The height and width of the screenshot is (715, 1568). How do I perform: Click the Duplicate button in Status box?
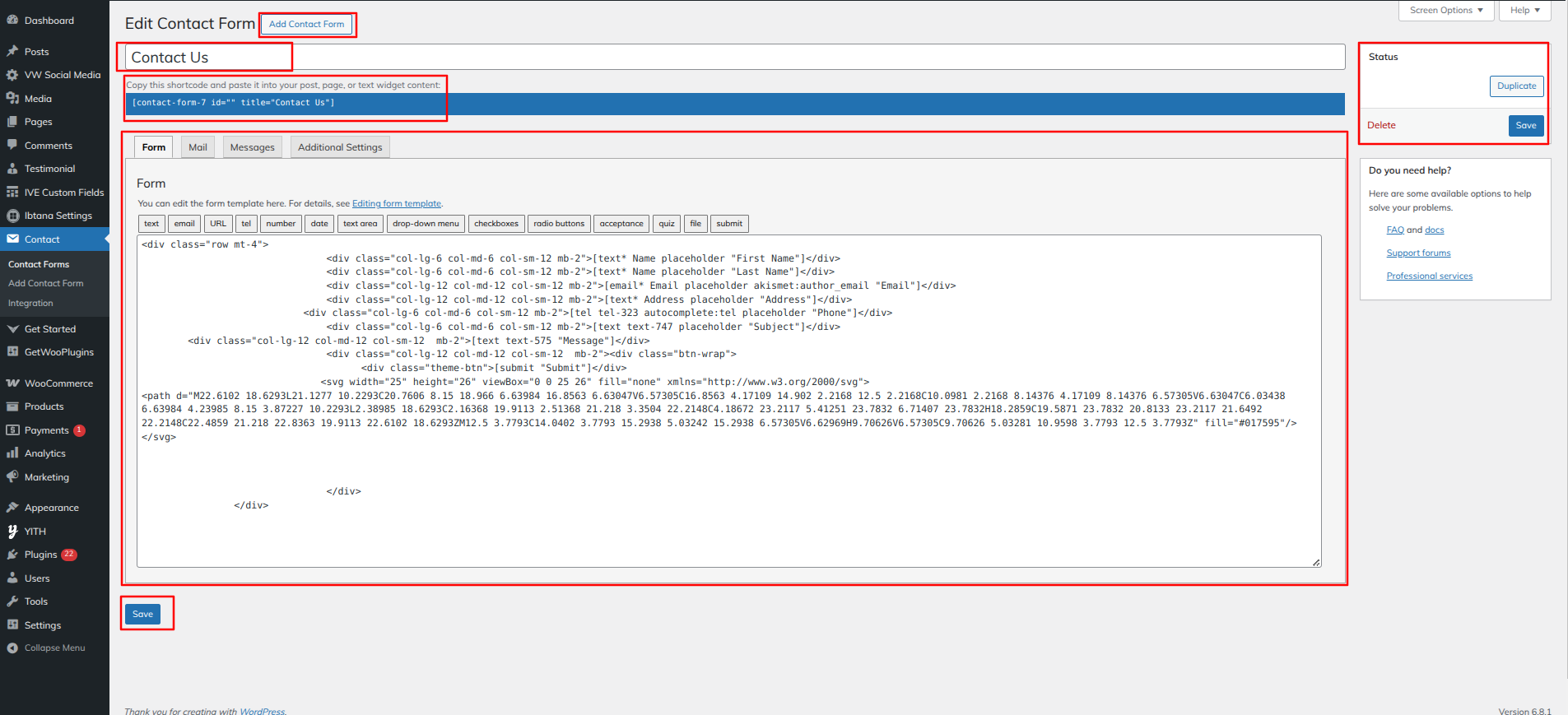(1516, 86)
